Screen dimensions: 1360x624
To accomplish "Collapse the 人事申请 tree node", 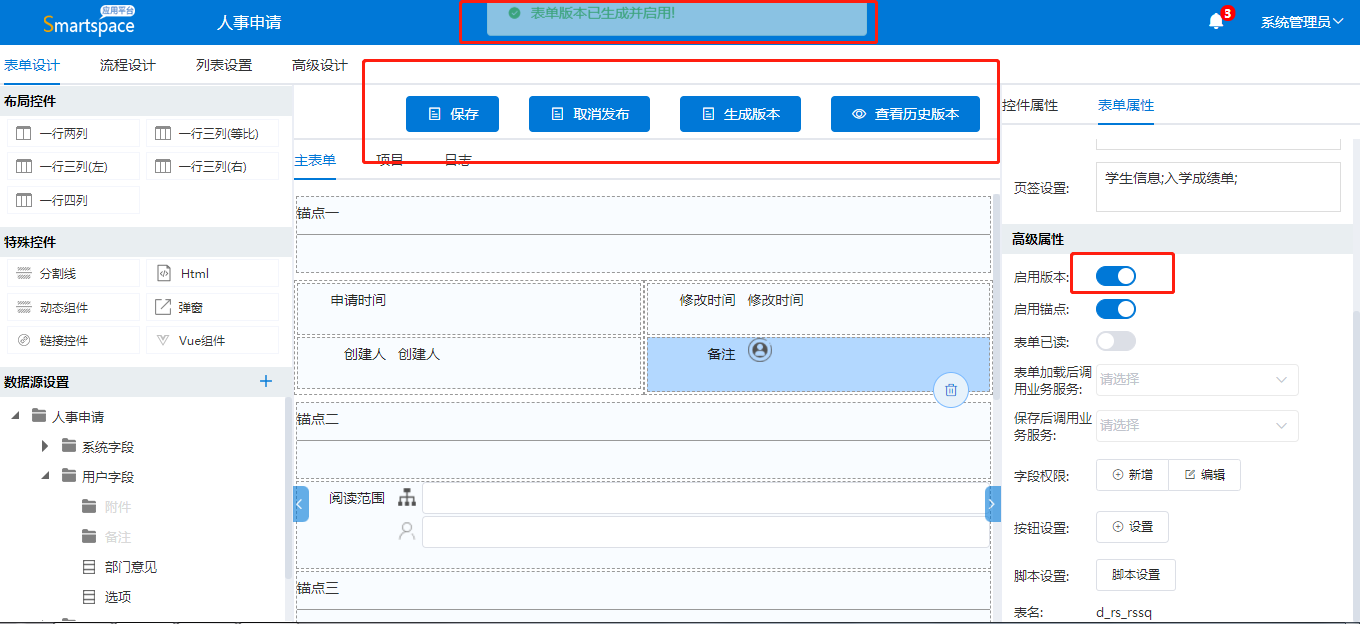I will pyautogui.click(x=13, y=416).
